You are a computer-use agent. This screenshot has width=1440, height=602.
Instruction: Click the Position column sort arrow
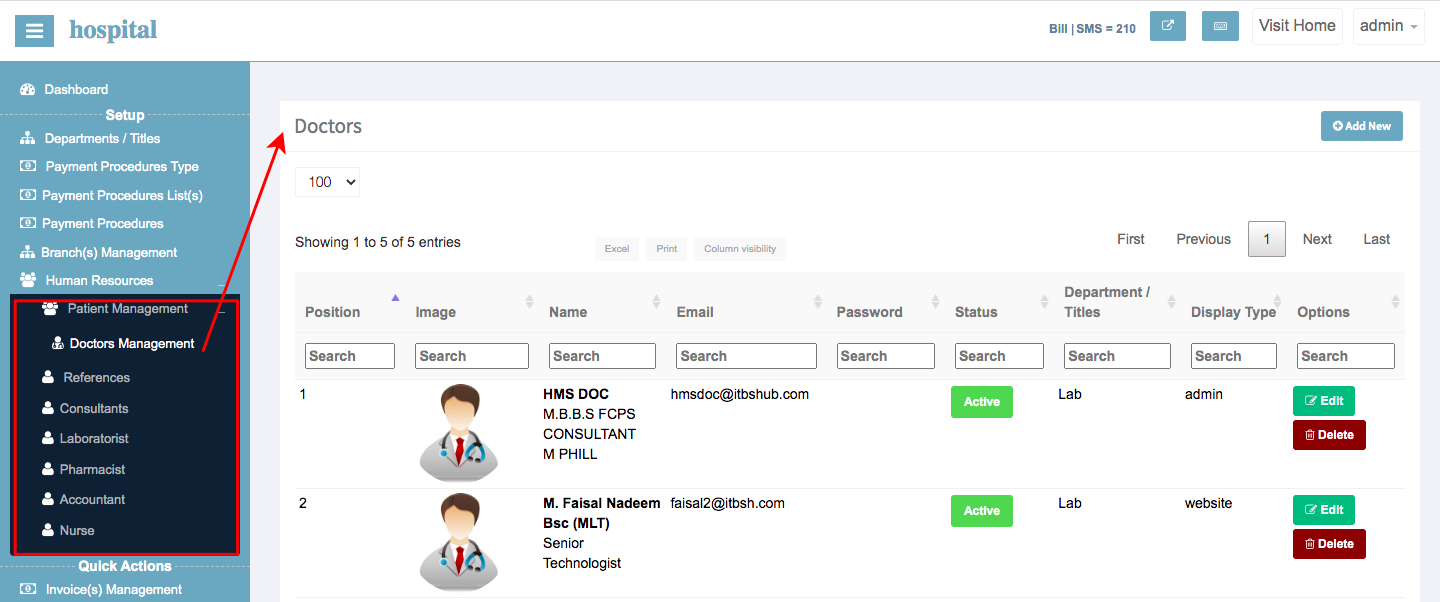[x=395, y=298]
